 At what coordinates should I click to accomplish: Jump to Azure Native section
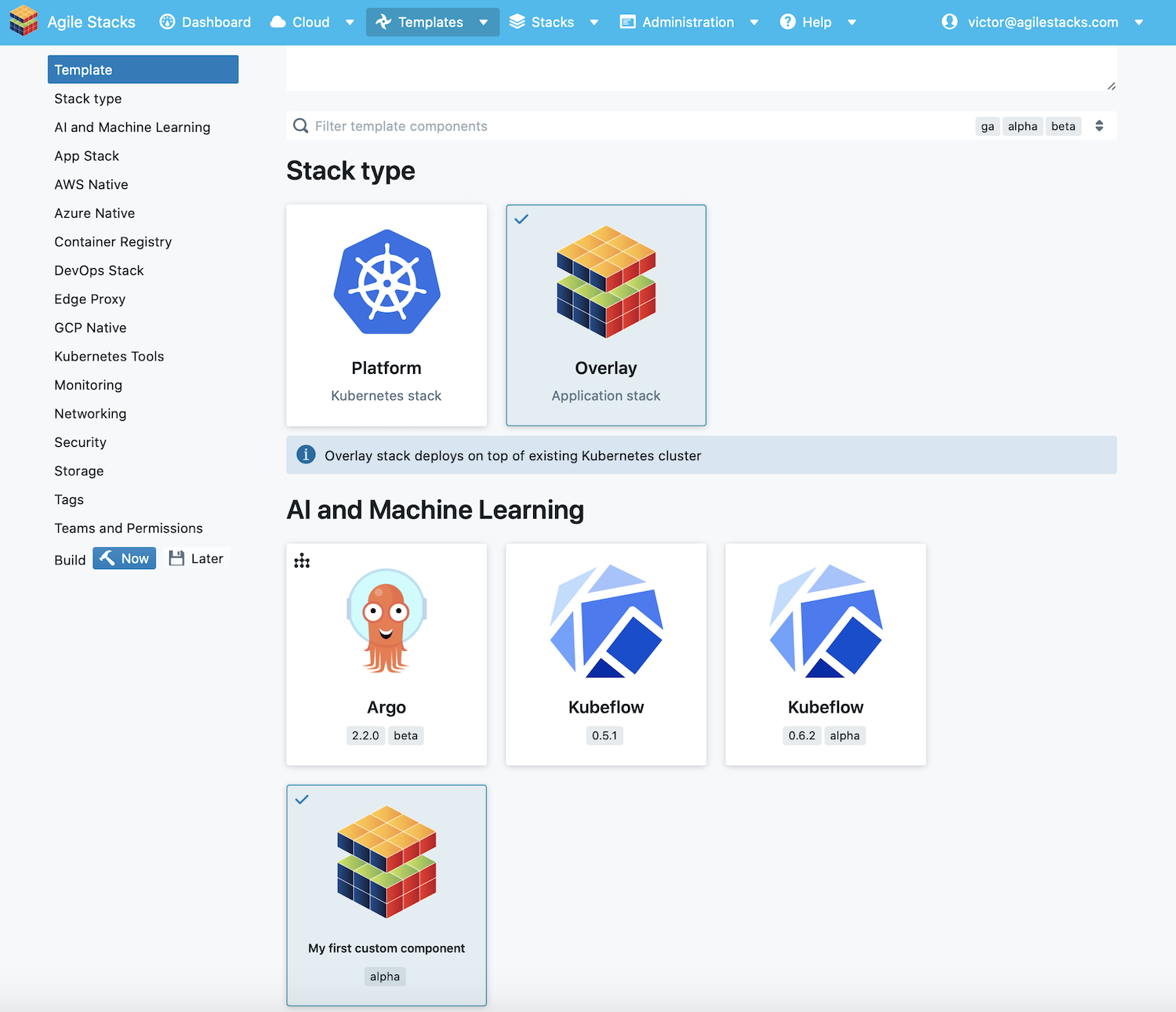tap(94, 213)
